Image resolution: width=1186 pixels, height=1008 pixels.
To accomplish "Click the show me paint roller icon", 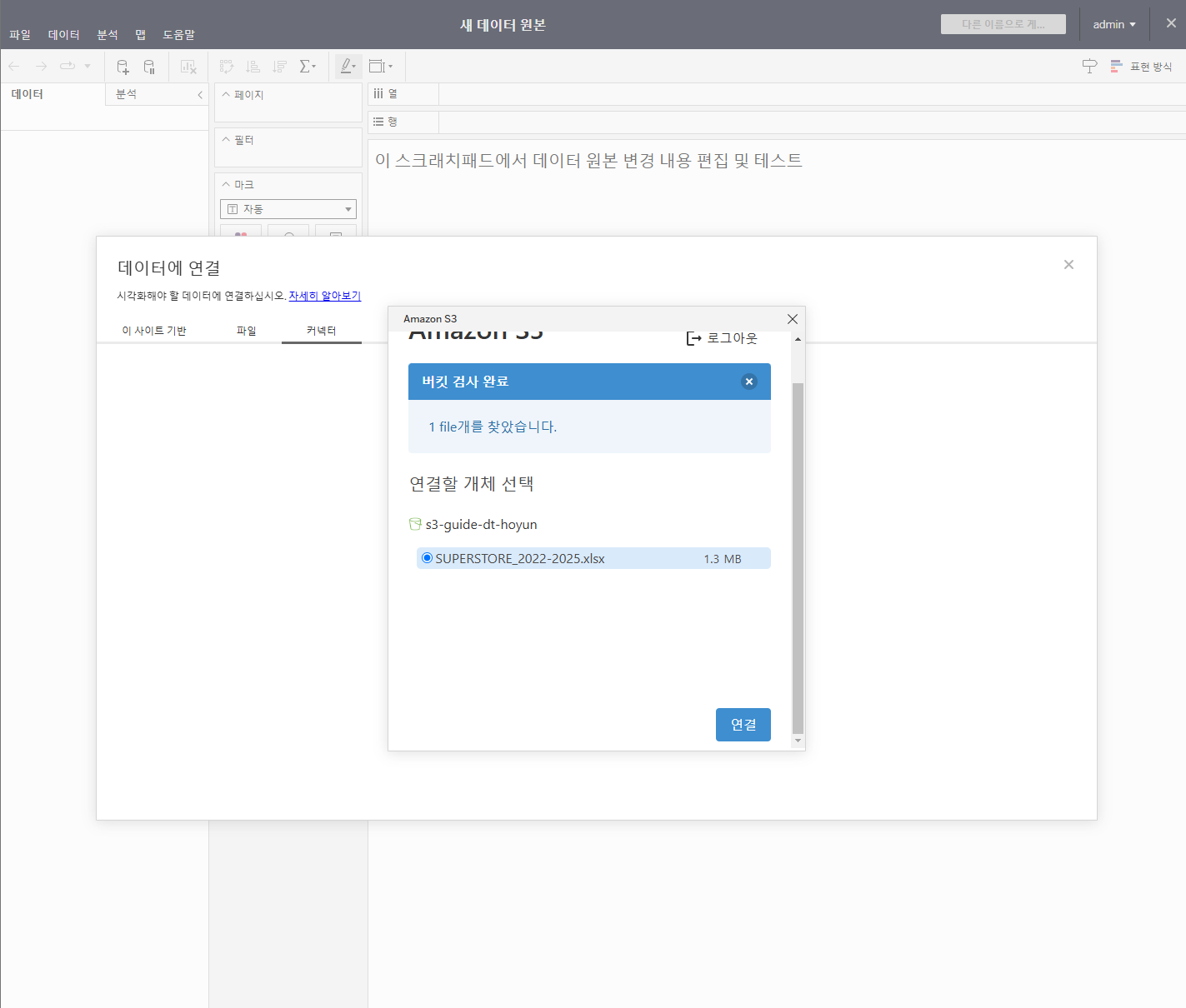I will (x=1089, y=67).
